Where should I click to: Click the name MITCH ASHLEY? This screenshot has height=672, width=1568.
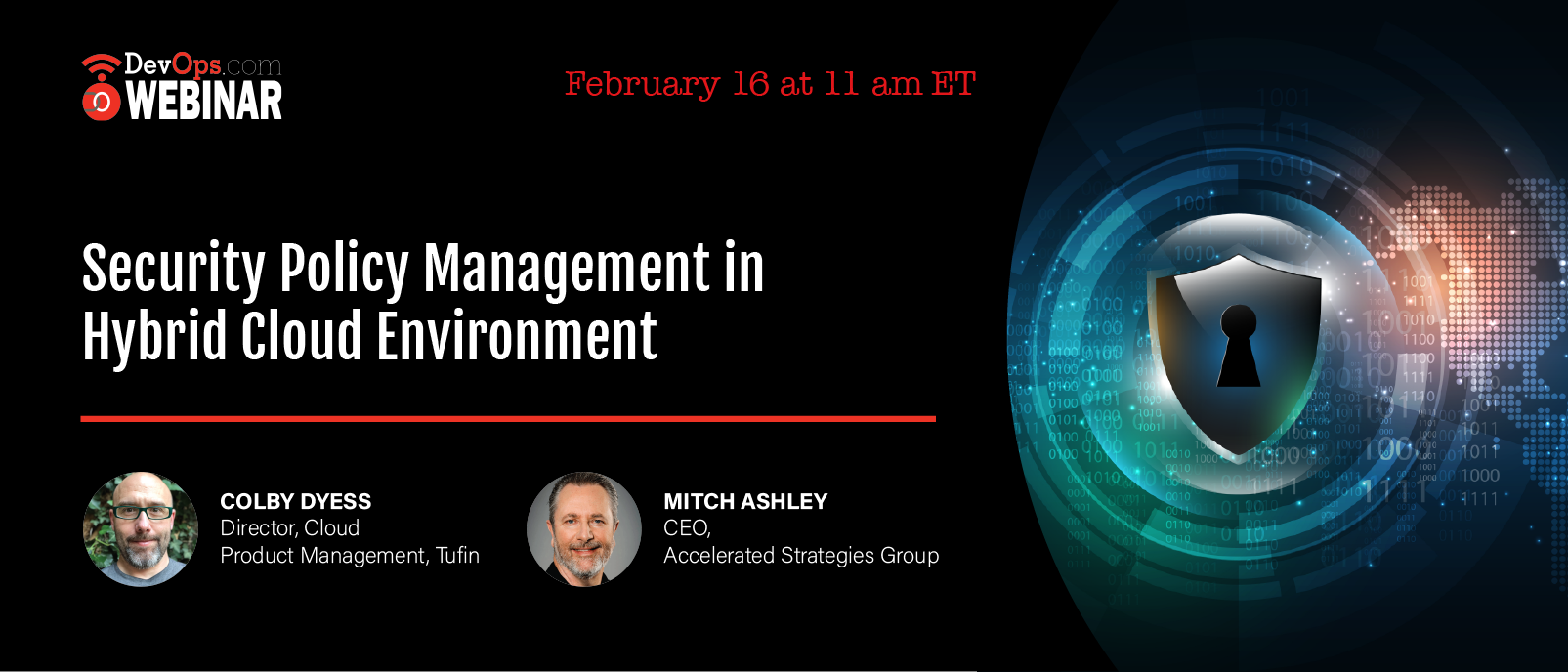click(745, 501)
